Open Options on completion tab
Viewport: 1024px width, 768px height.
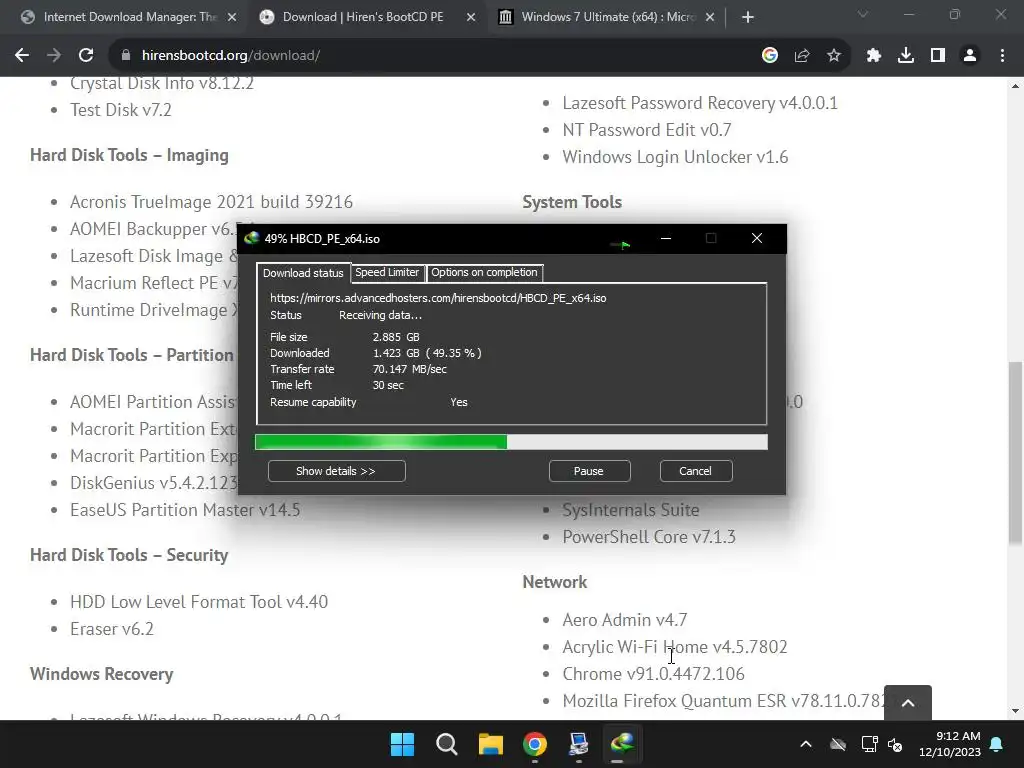click(x=484, y=272)
